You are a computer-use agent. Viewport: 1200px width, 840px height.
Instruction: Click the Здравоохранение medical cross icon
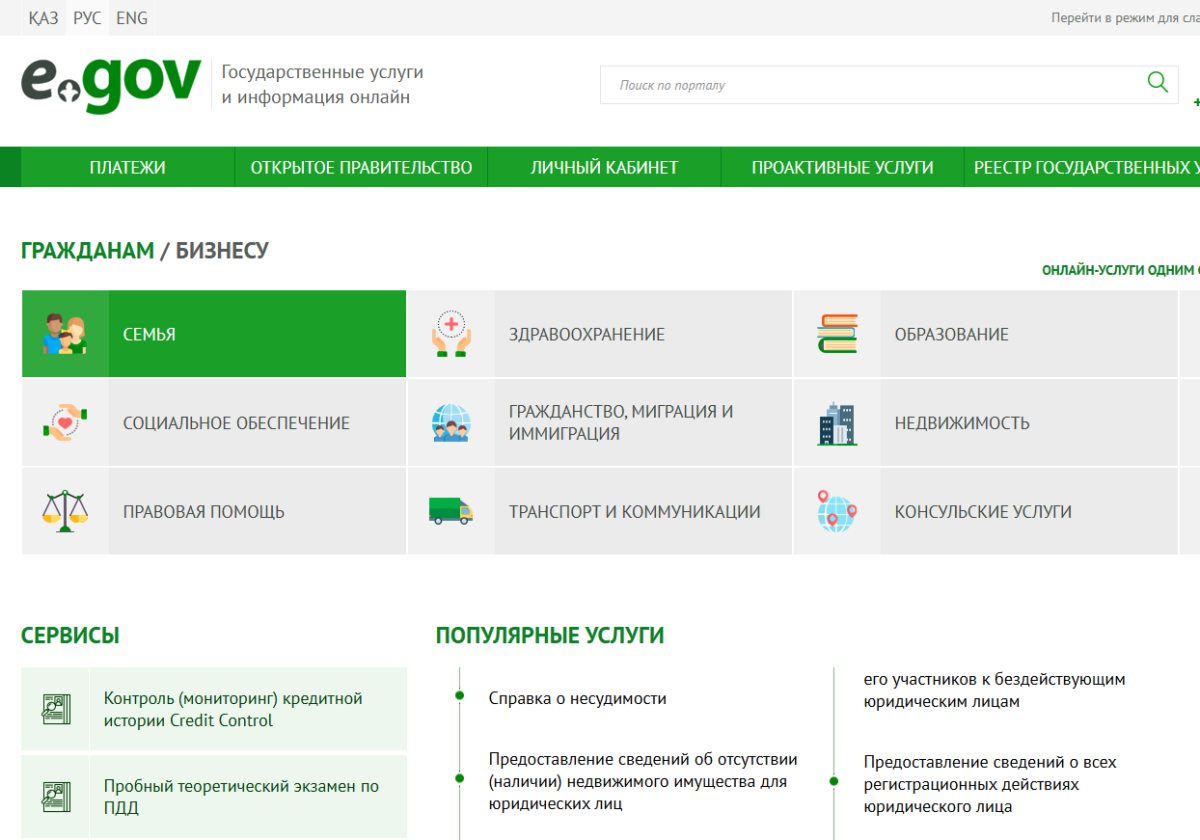tap(451, 334)
